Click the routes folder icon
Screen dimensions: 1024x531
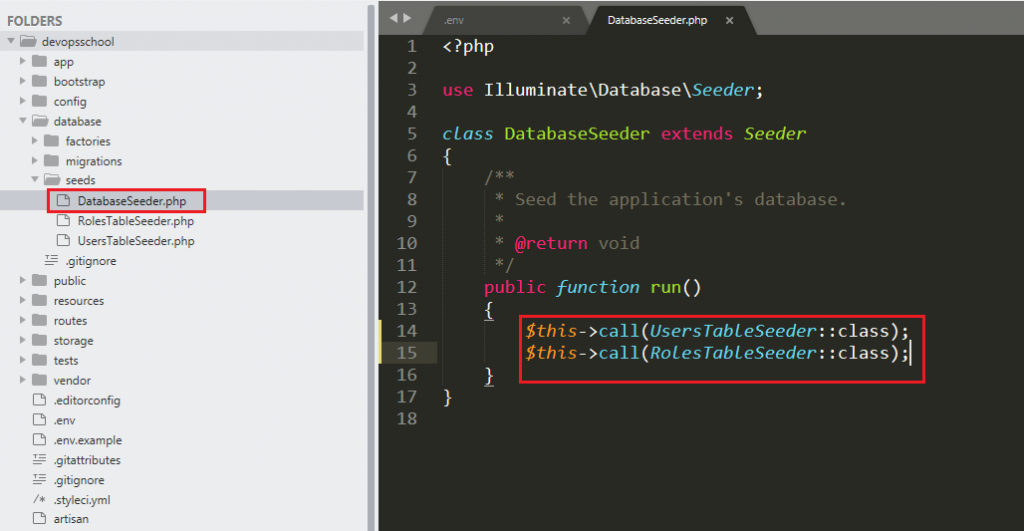click(x=39, y=321)
